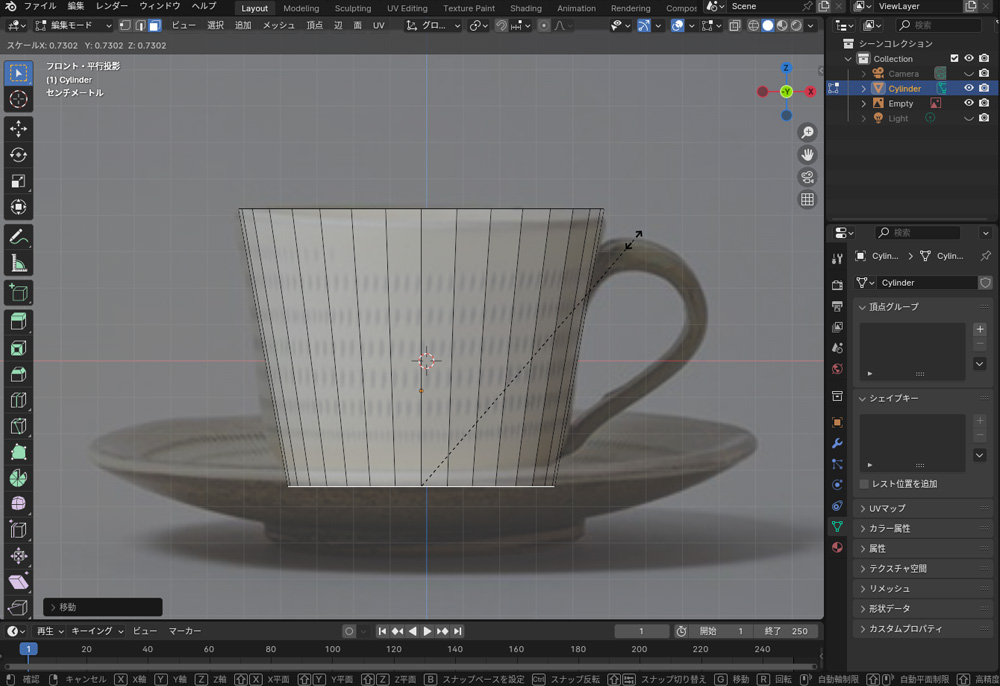Open the メッシュ menu
Screen dimensions: 1000x686
(x=279, y=25)
